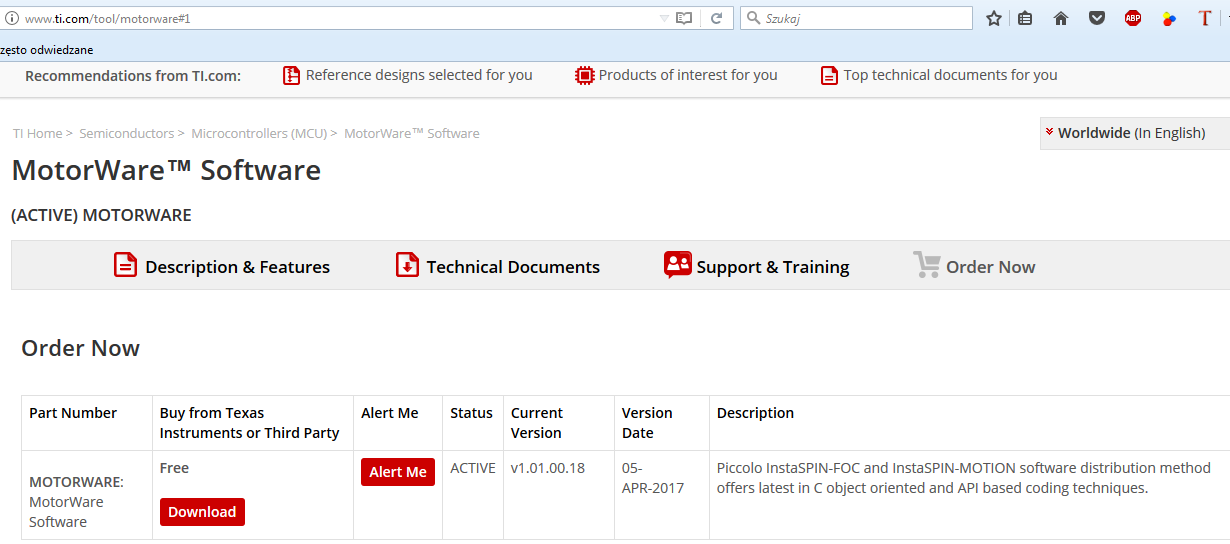Bookmark this page with the star icon
Image resolution: width=1230 pixels, height=544 pixels.
click(994, 18)
